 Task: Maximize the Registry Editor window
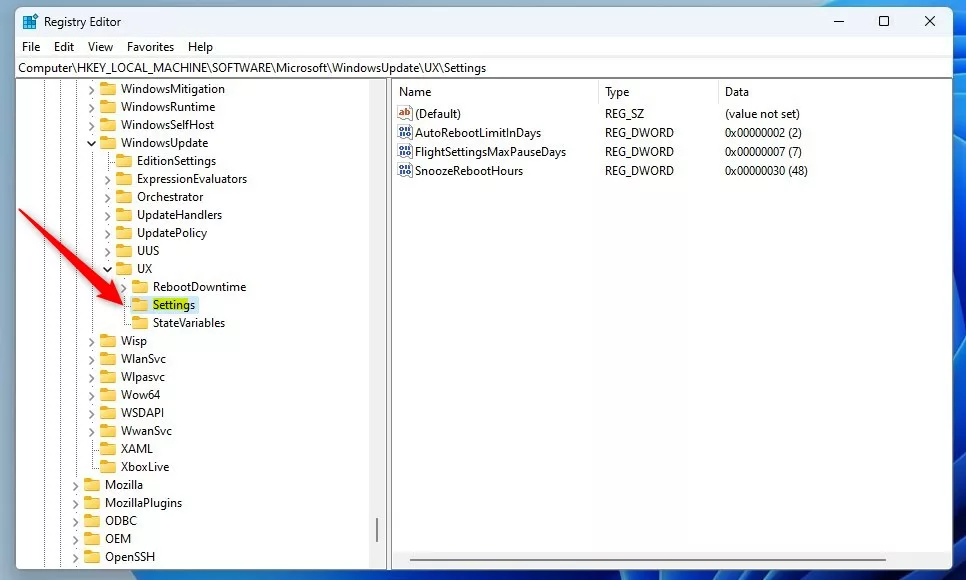pos(883,22)
